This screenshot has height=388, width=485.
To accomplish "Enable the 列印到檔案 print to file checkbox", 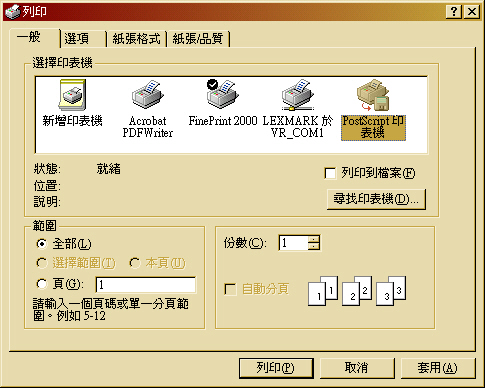I will coord(330,173).
